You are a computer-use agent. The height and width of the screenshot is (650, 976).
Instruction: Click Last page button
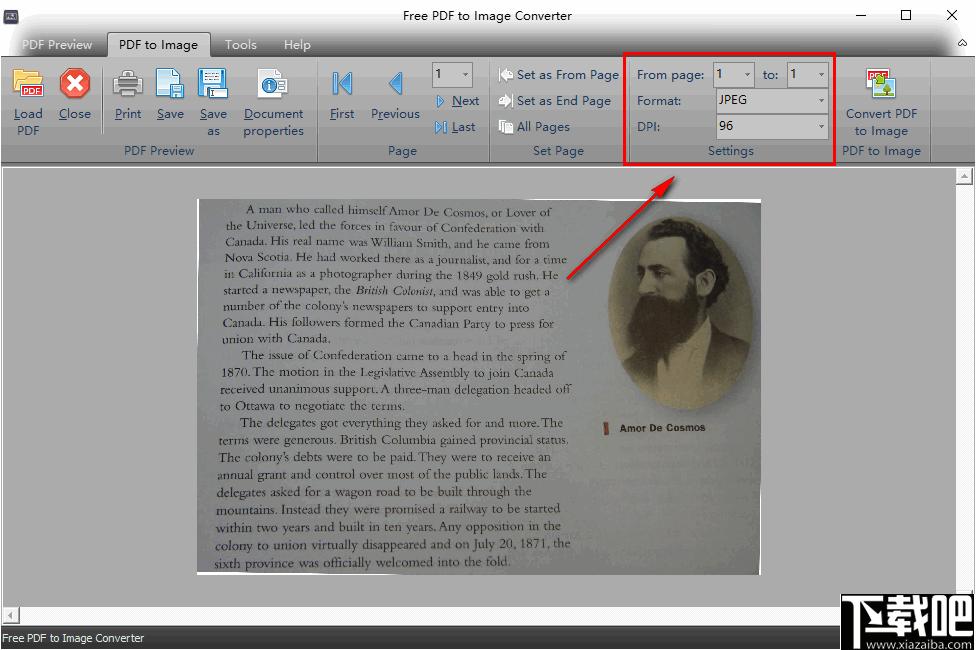pyautogui.click(x=455, y=127)
